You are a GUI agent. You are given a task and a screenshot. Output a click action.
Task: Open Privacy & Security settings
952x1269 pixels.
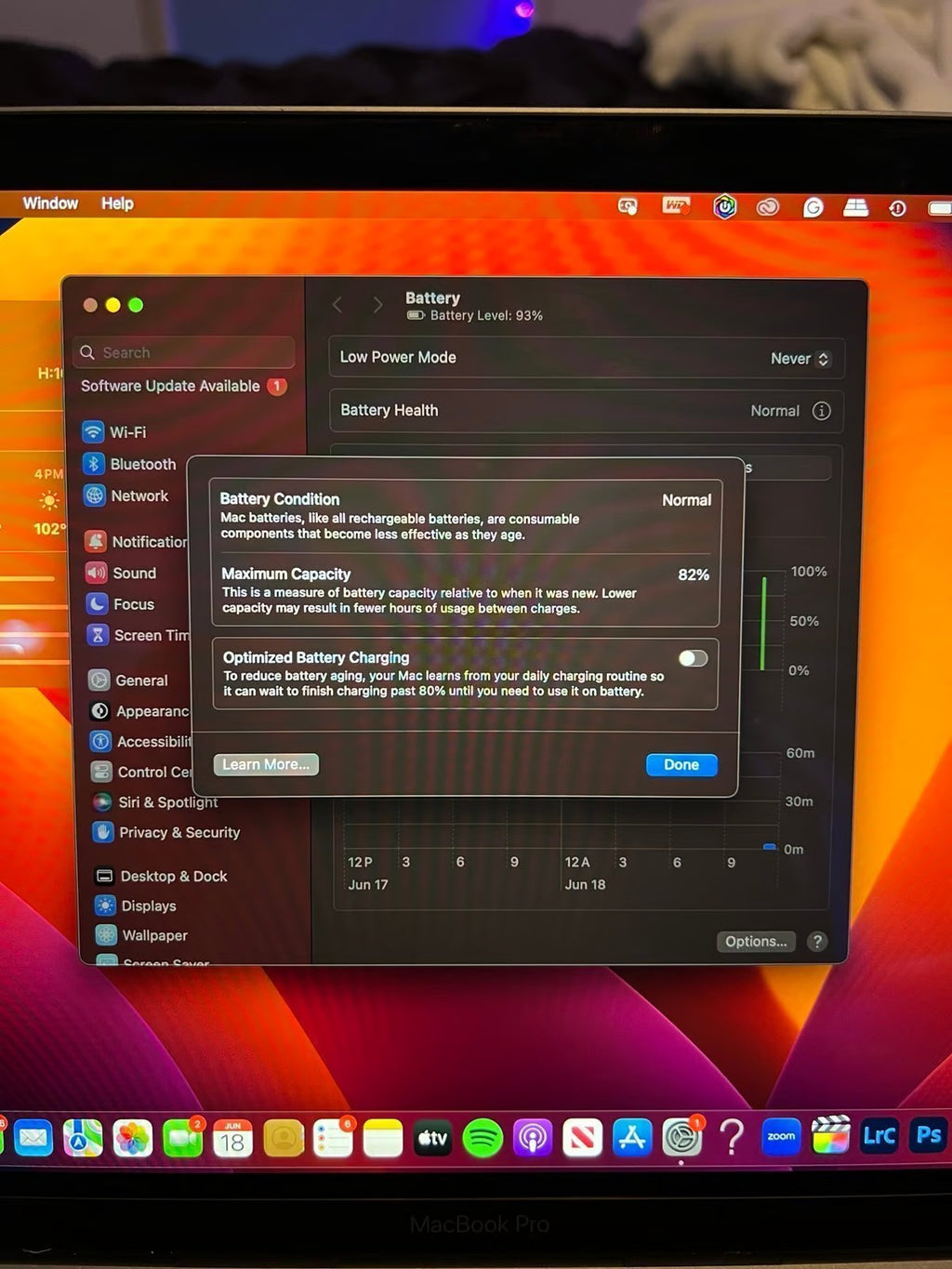point(178,832)
